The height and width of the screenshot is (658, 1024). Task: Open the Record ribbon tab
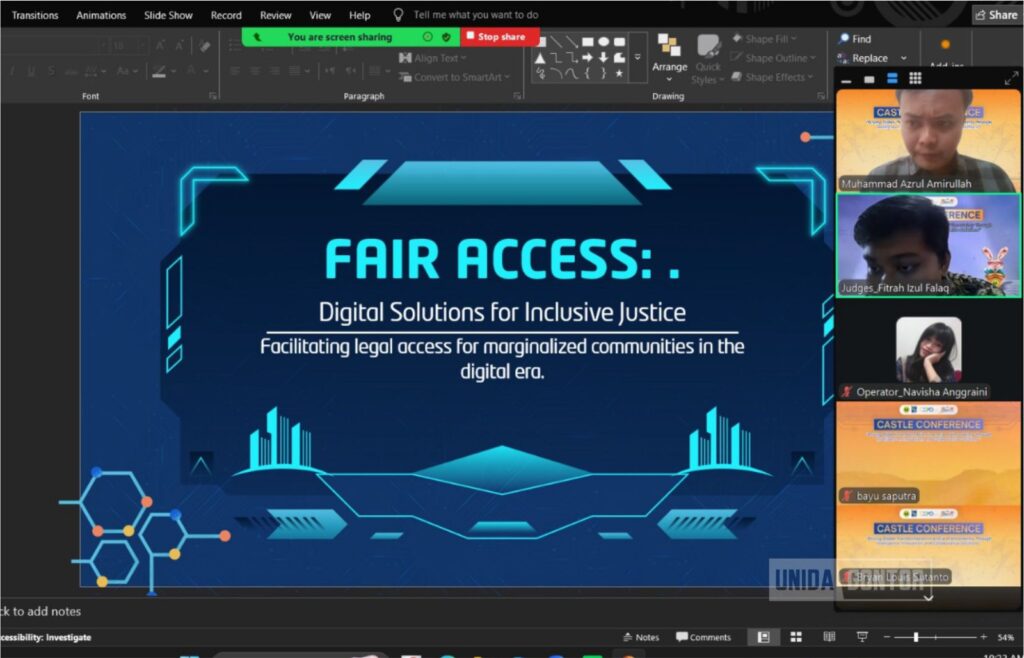click(226, 15)
